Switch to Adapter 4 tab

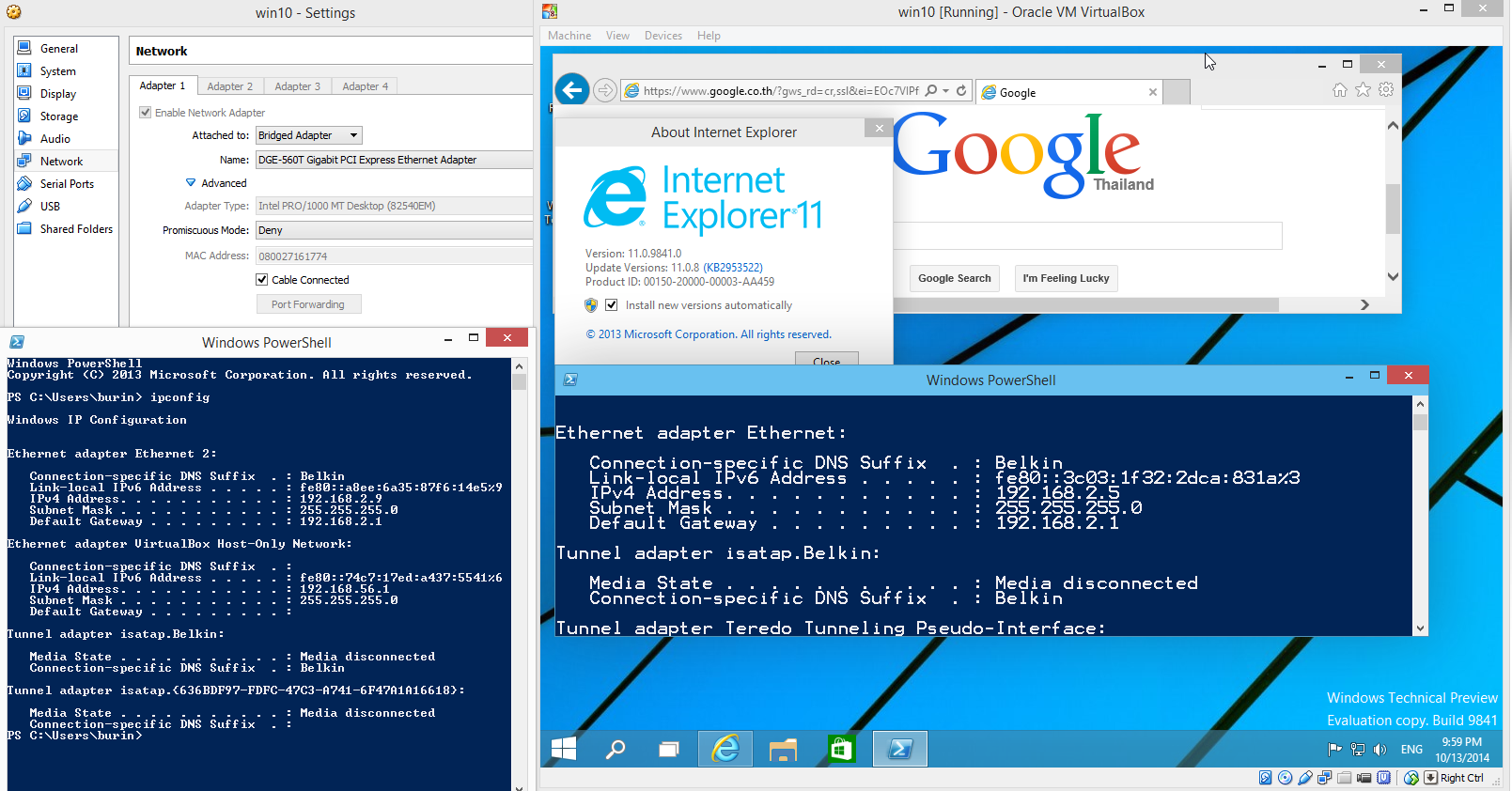click(x=365, y=86)
